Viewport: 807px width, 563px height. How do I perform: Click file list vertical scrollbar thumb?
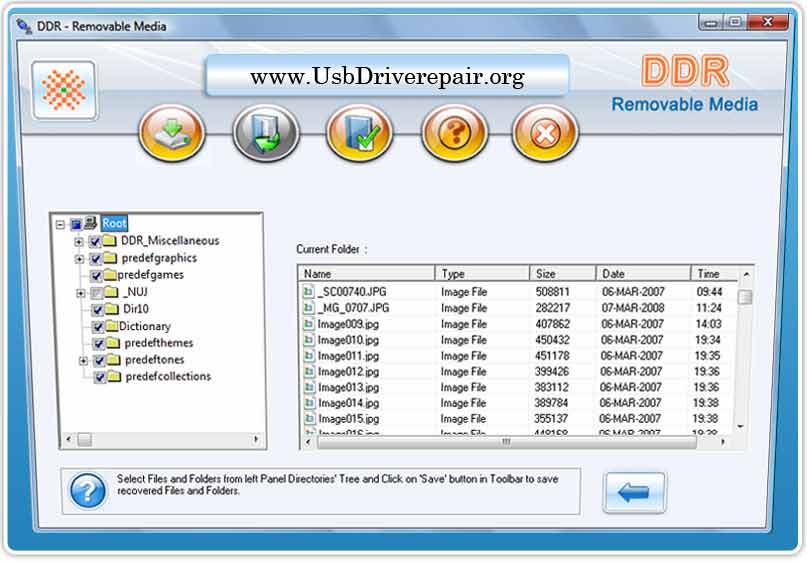pos(745,296)
